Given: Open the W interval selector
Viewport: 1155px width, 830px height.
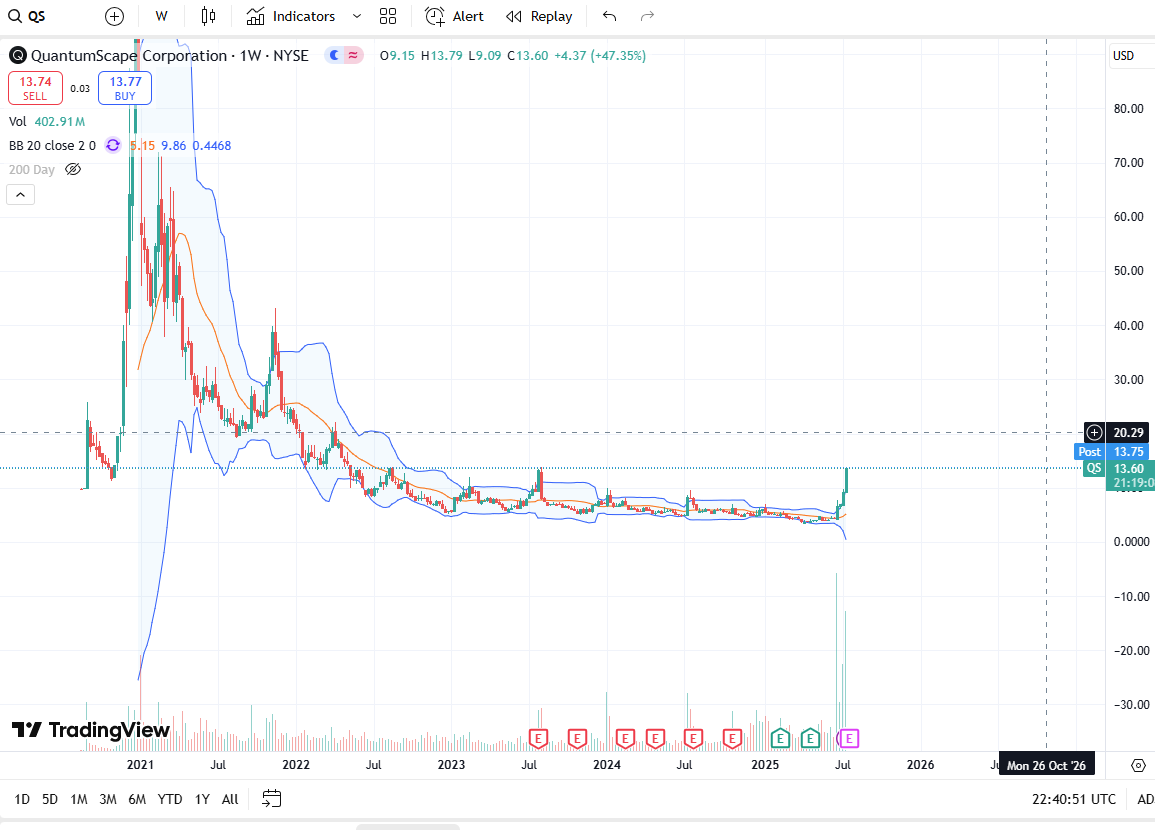Looking at the screenshot, I should coord(161,16).
